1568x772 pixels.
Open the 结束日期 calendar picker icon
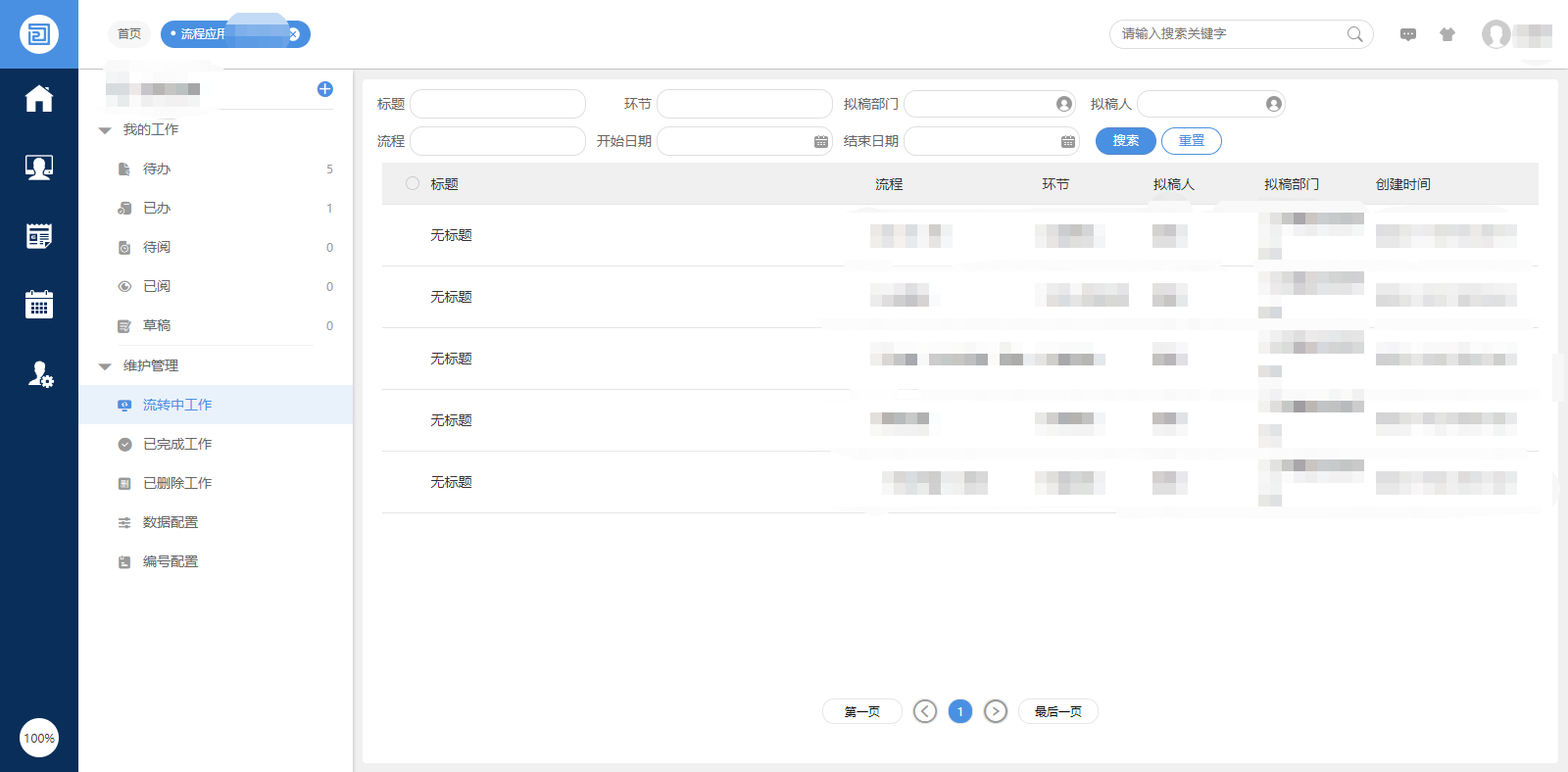pos(1068,142)
